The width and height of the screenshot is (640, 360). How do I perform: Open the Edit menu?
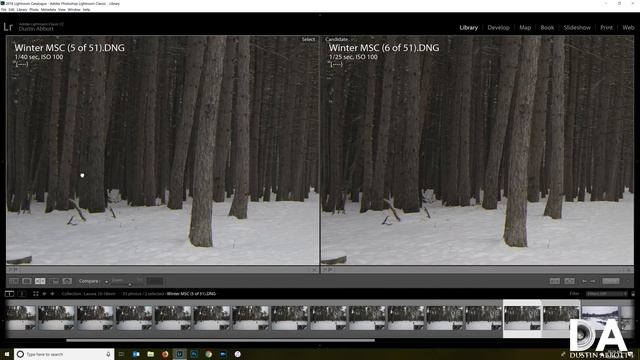coord(11,9)
